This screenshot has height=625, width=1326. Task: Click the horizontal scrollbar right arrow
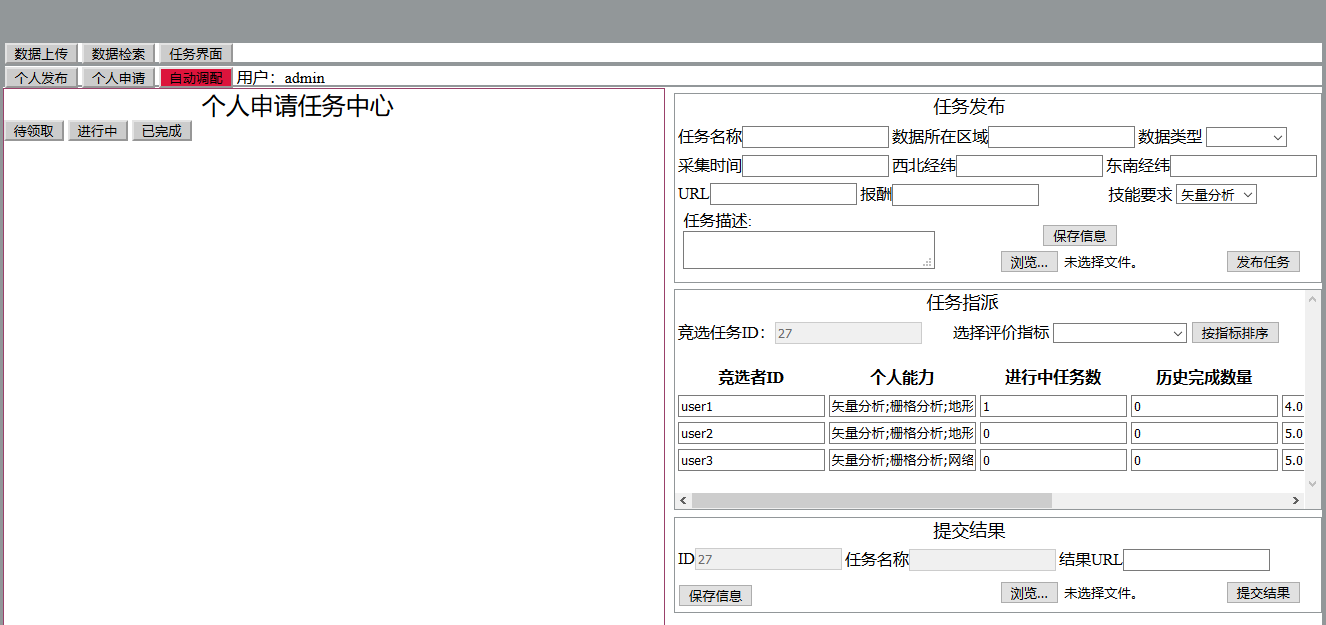coord(1296,500)
